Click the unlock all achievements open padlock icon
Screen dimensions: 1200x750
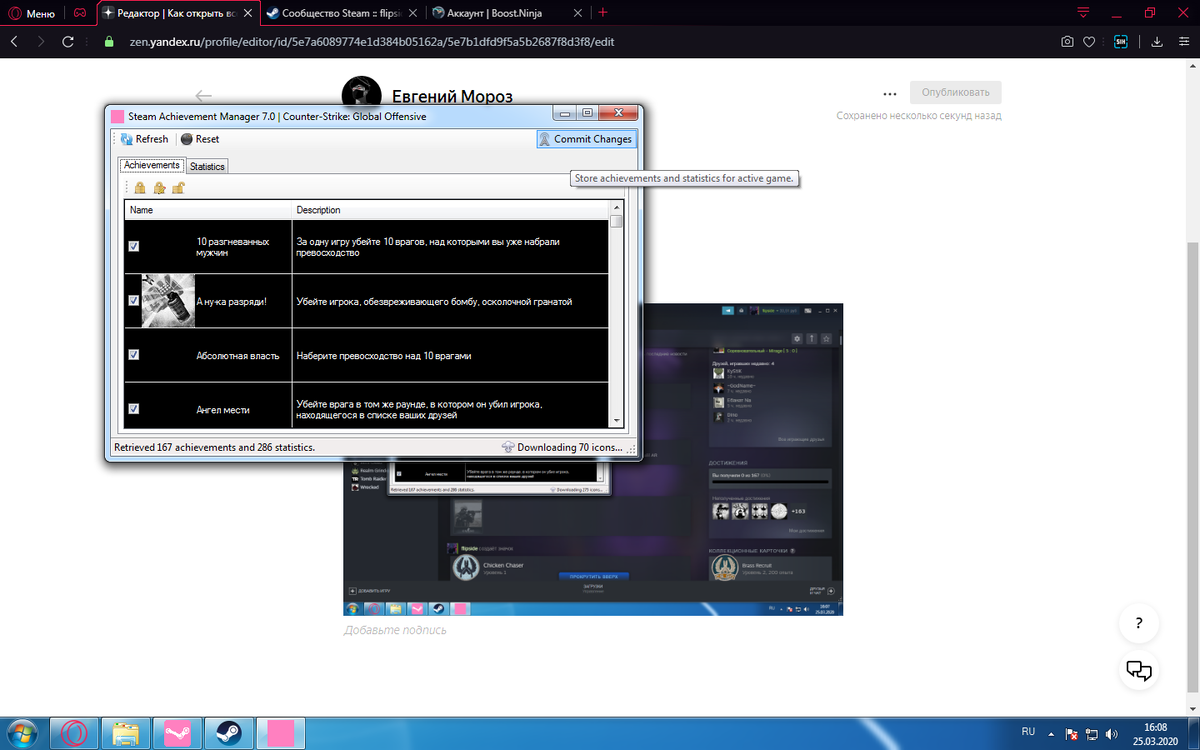click(177, 187)
